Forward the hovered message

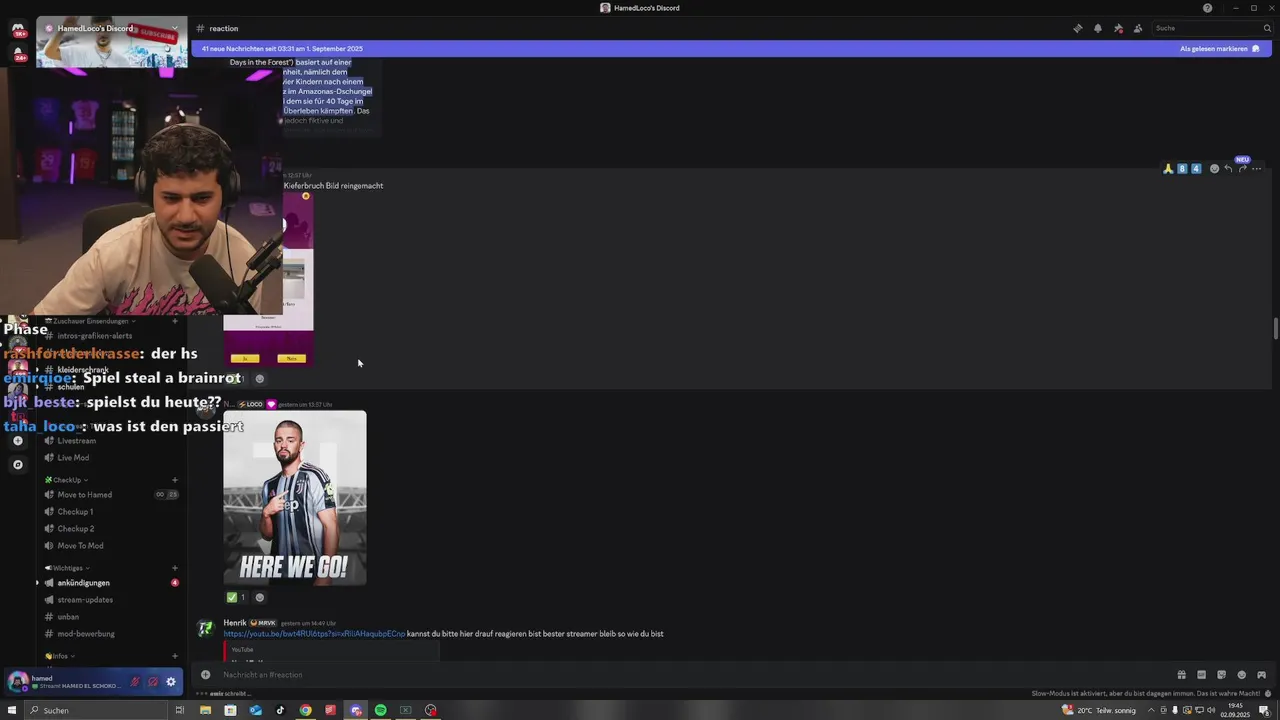pyautogui.click(x=1242, y=169)
